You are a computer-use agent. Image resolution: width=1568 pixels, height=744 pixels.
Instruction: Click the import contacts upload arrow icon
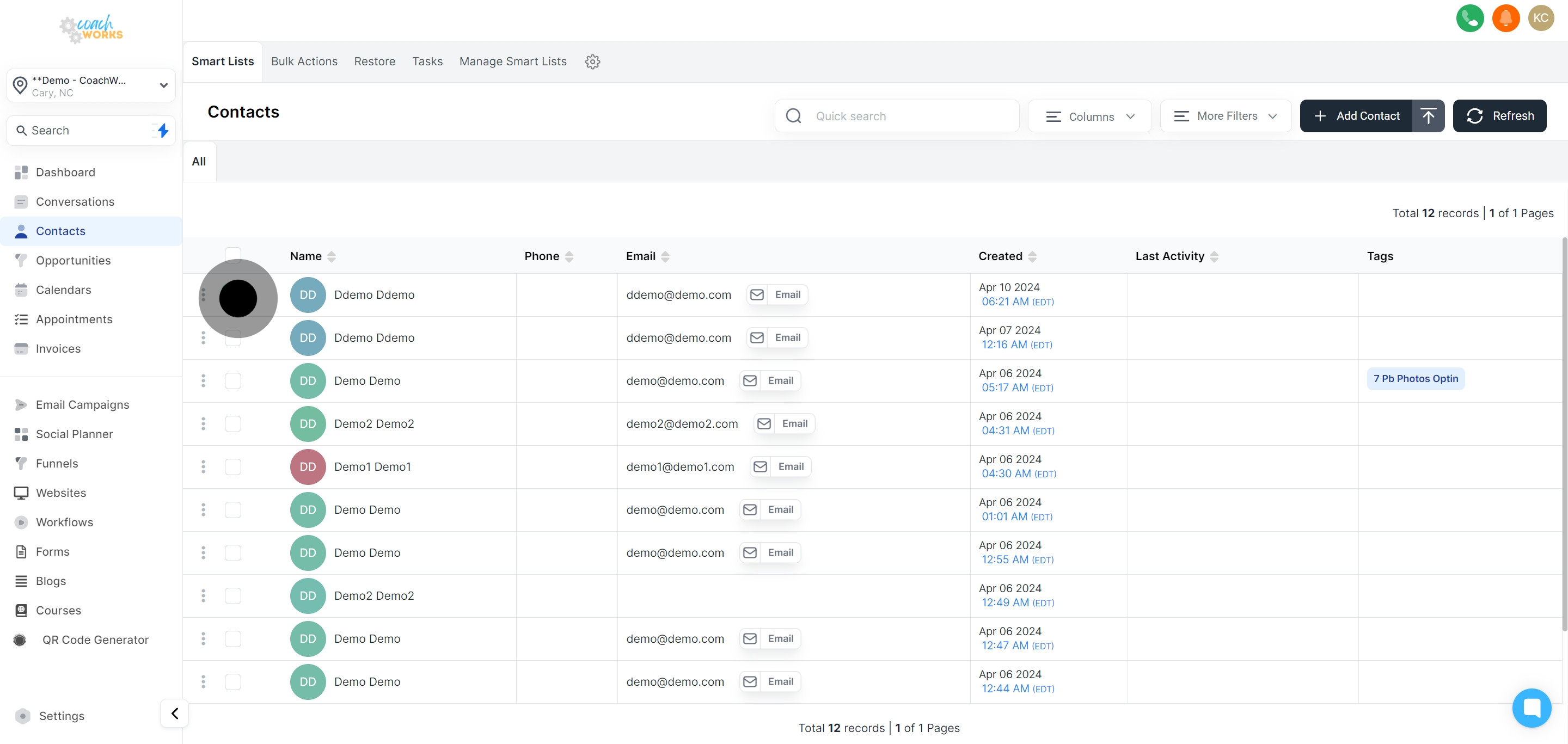[1428, 115]
